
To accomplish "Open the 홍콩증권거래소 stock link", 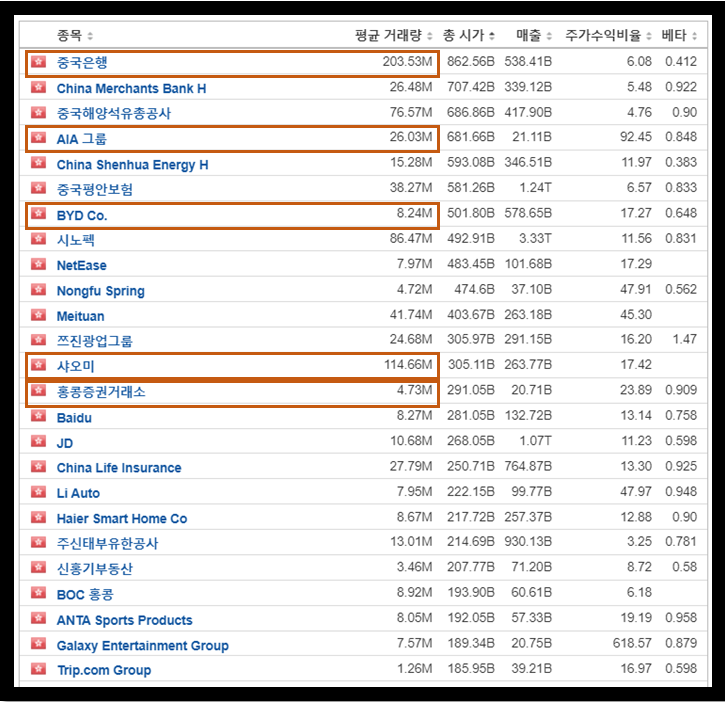I will pos(101,392).
